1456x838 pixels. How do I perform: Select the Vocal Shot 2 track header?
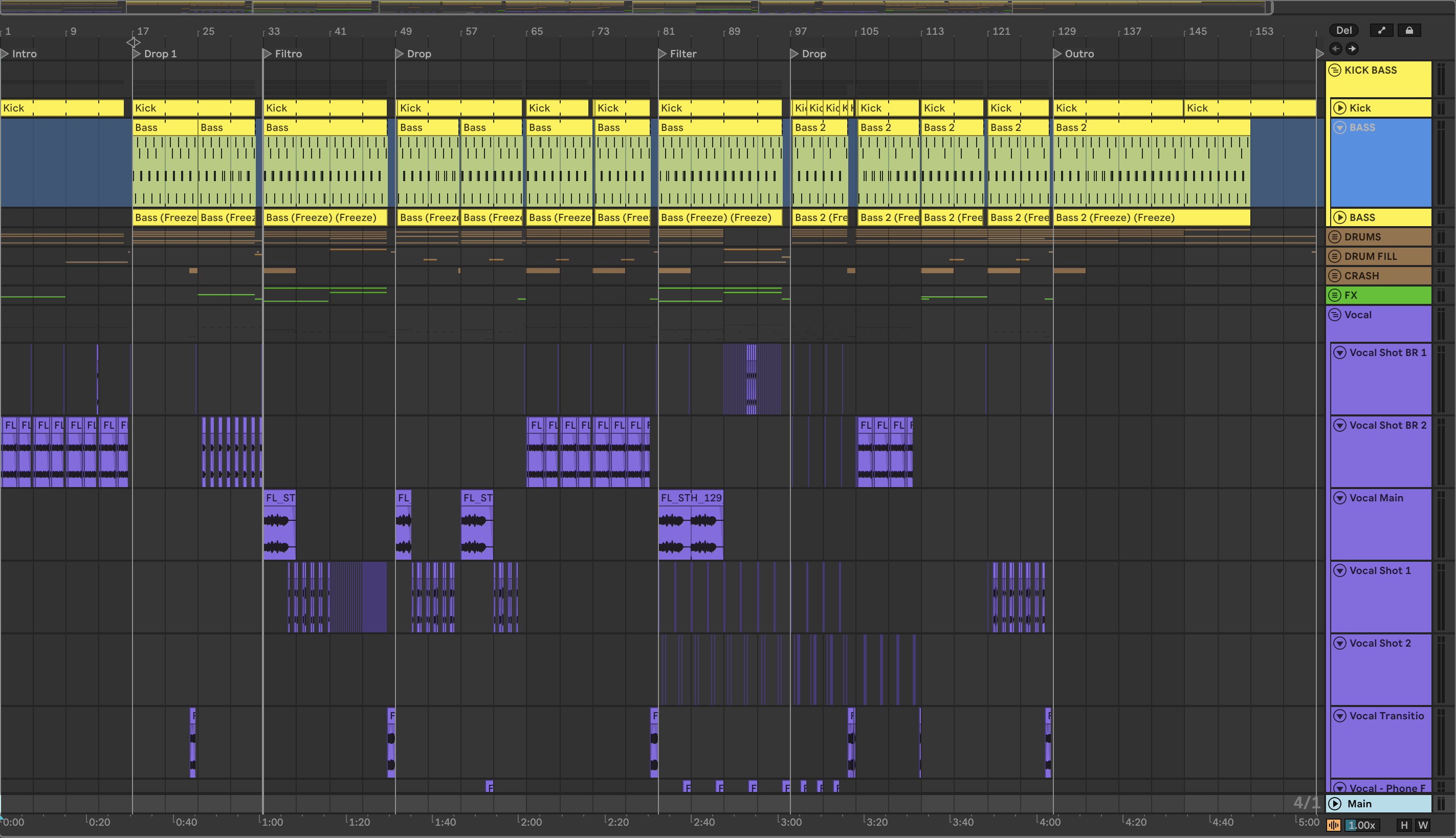click(1381, 644)
